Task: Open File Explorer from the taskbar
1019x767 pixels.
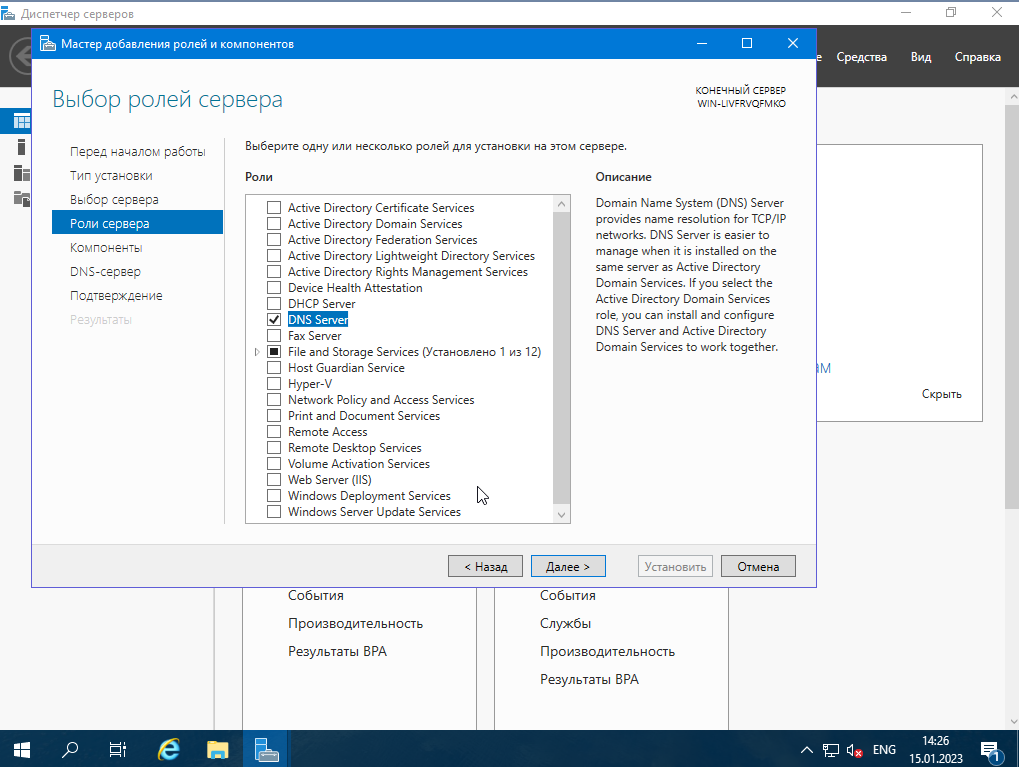Action: pos(217,749)
